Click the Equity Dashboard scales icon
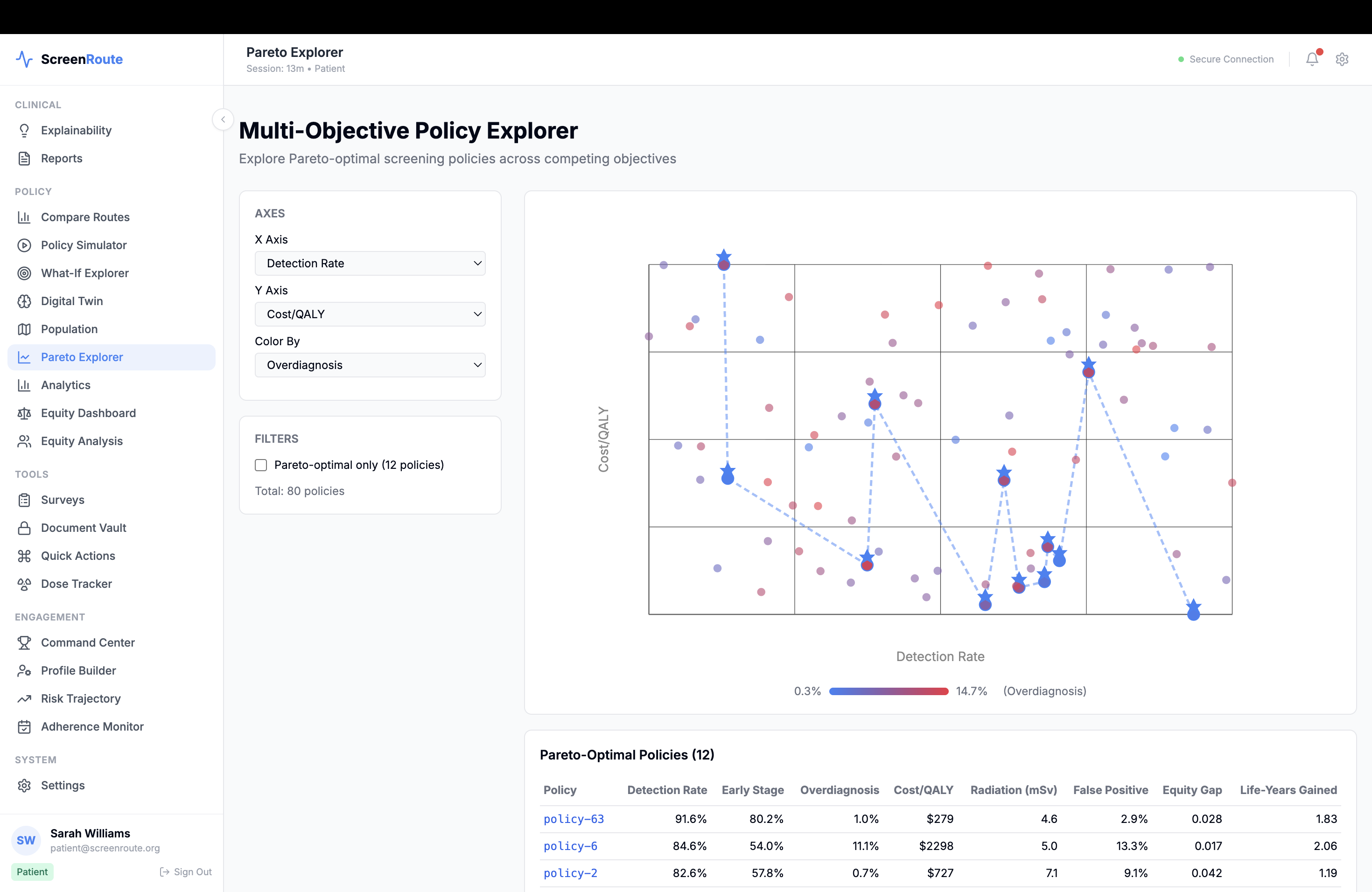The image size is (1372, 892). point(24,413)
